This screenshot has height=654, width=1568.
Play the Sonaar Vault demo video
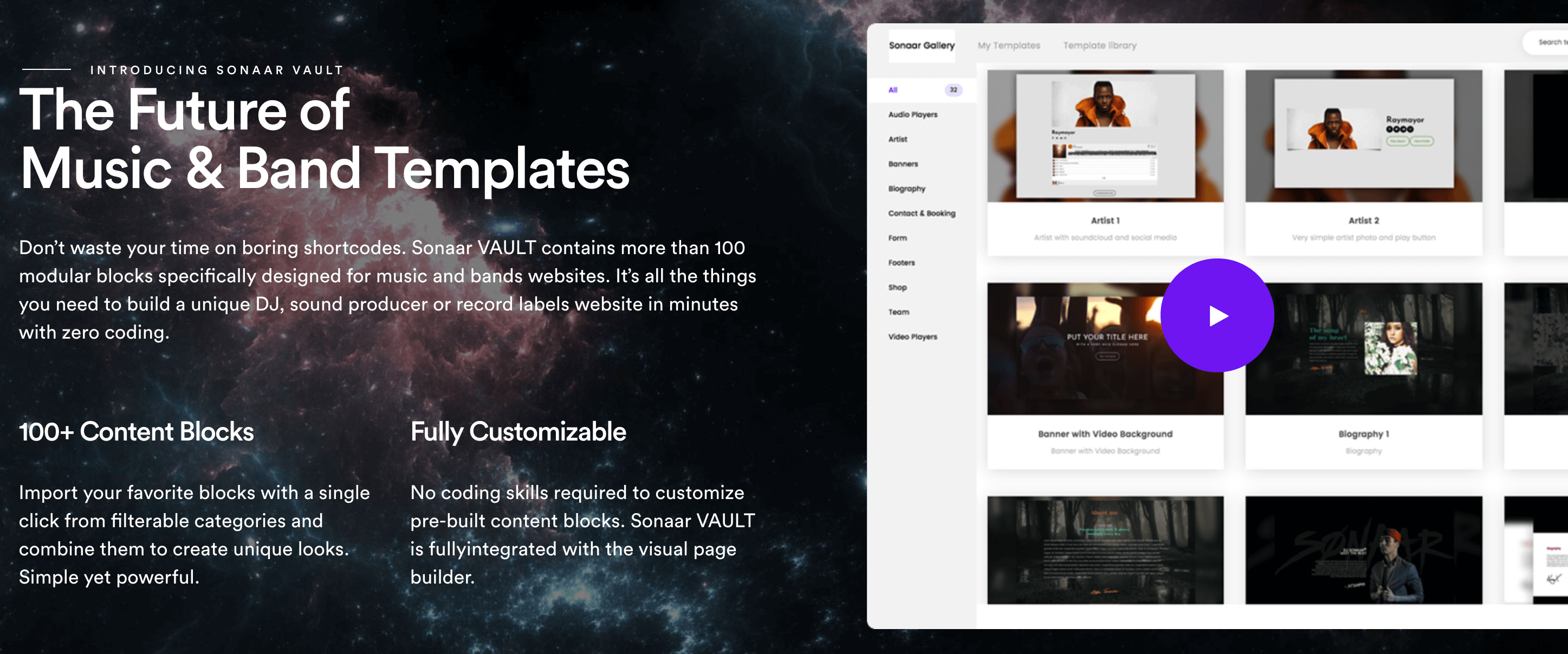pos(1217,315)
